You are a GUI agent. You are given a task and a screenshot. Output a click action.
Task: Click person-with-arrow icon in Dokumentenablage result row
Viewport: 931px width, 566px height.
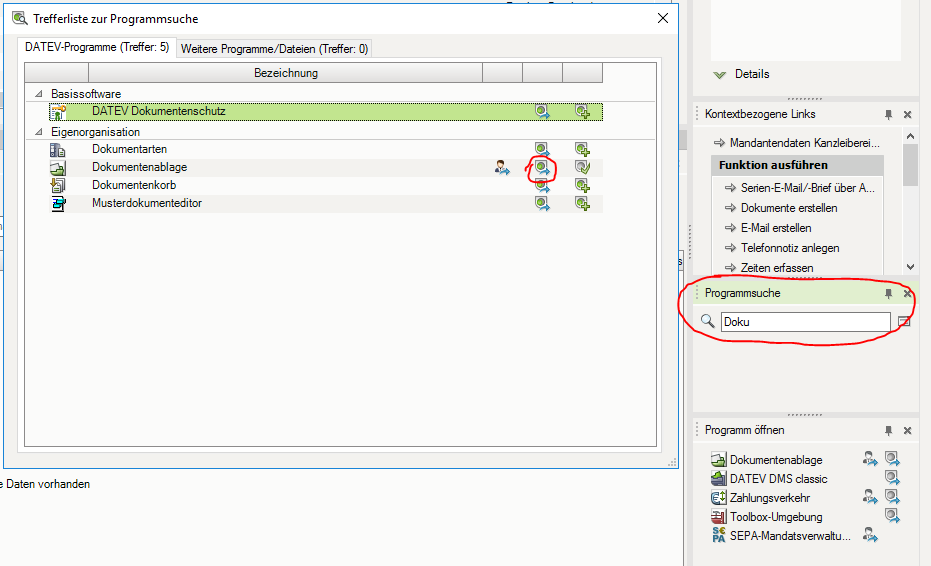502,167
